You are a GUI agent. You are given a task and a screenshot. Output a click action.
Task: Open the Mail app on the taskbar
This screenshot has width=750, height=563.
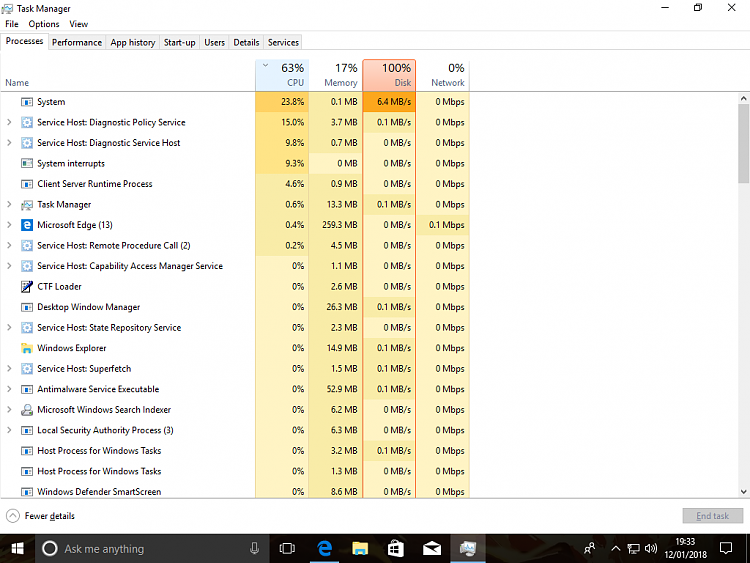(x=431, y=548)
